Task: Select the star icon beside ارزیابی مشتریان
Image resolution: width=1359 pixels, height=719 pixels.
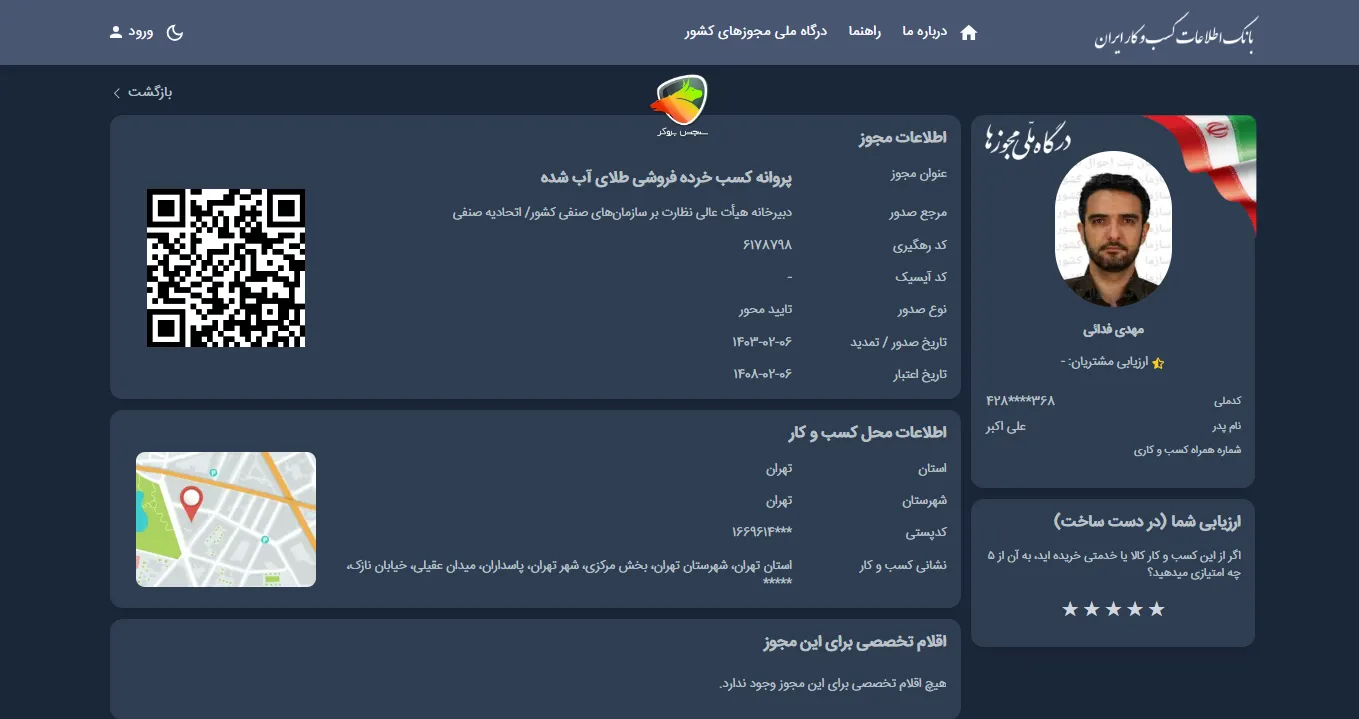Action: coord(1157,363)
